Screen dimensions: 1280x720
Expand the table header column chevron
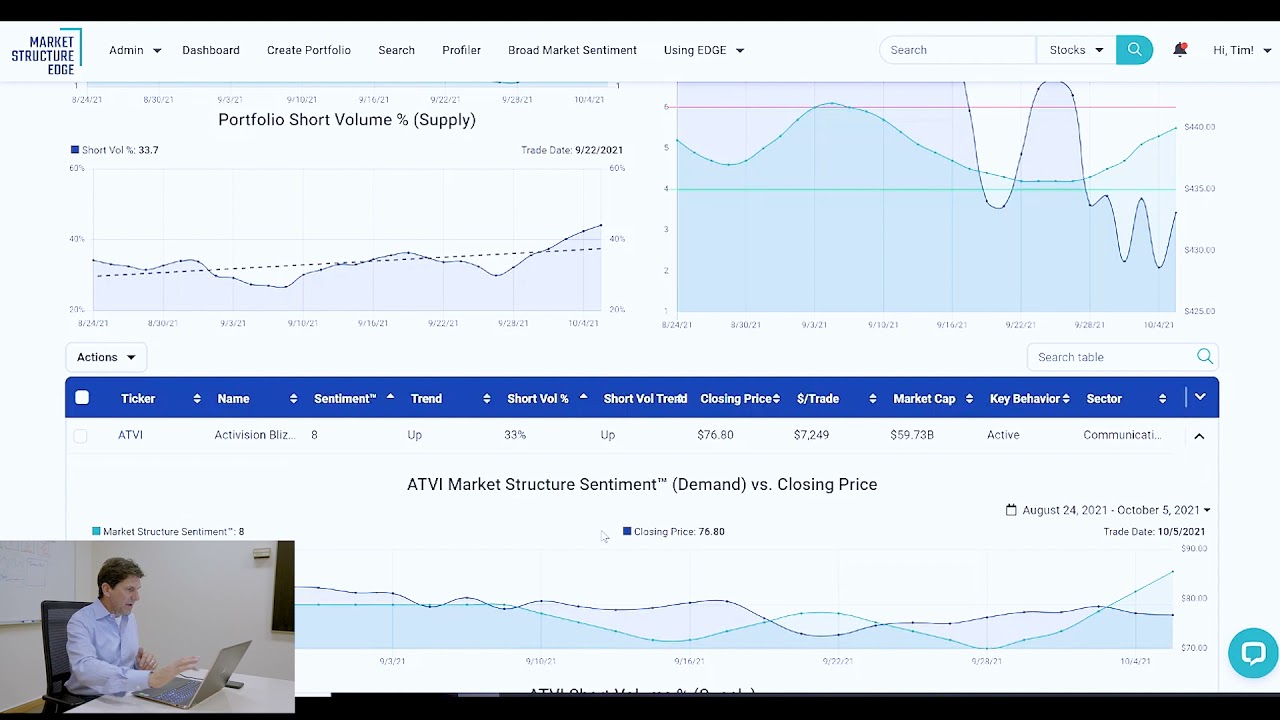1200,398
